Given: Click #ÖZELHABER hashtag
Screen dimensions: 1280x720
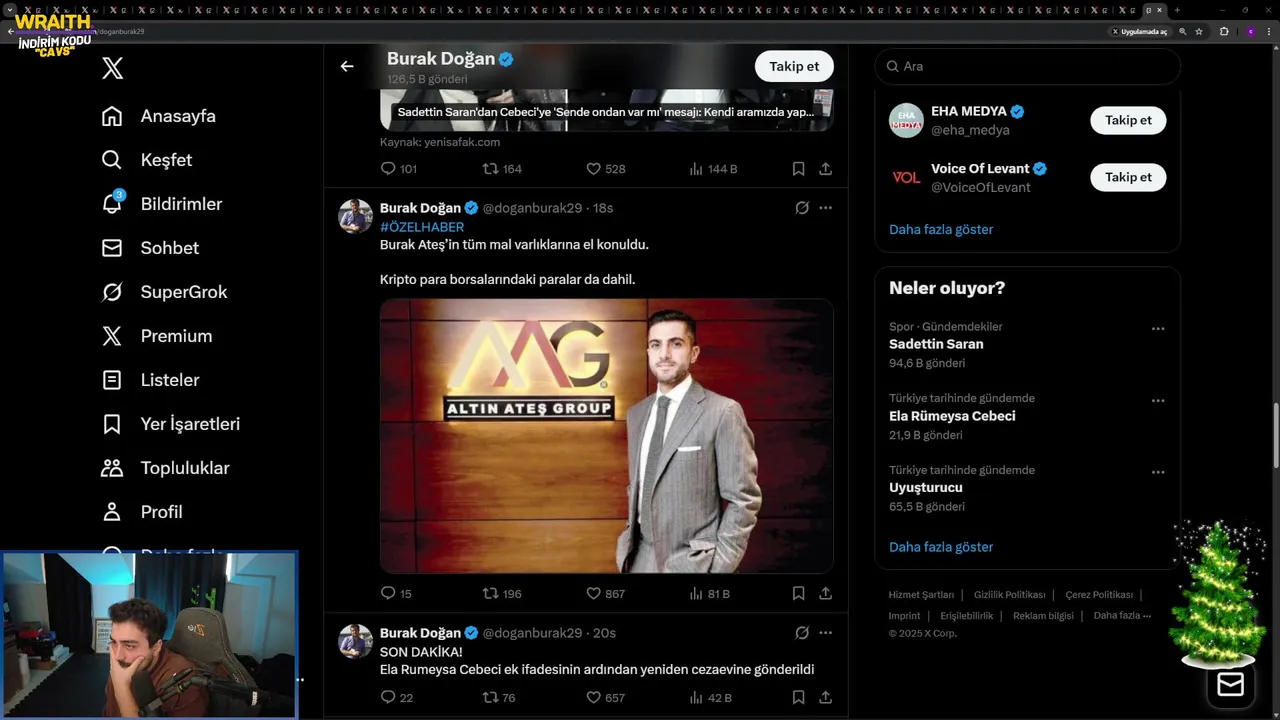Looking at the screenshot, I should 422,227.
